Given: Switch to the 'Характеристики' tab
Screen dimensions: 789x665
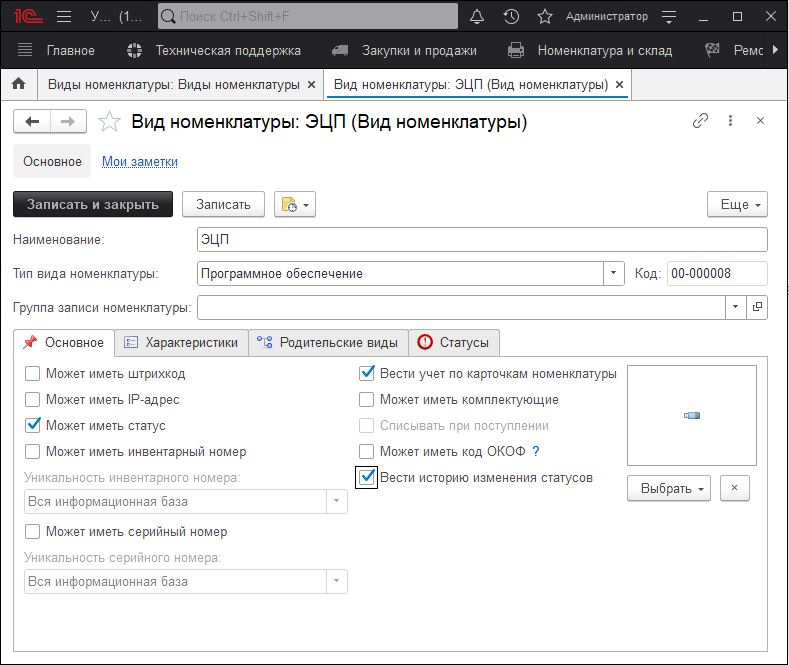Looking at the screenshot, I should (181, 343).
